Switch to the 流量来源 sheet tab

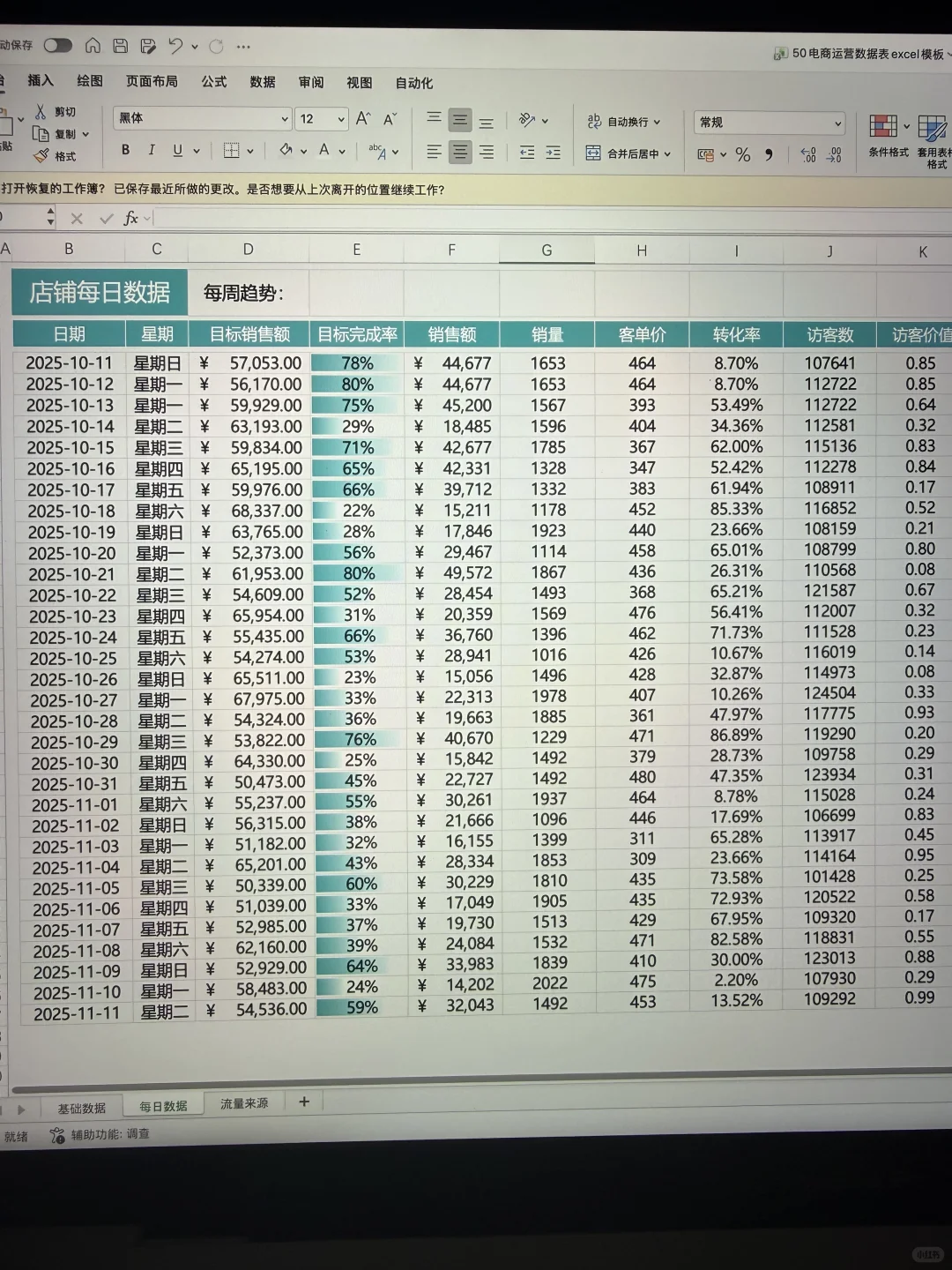244,1103
